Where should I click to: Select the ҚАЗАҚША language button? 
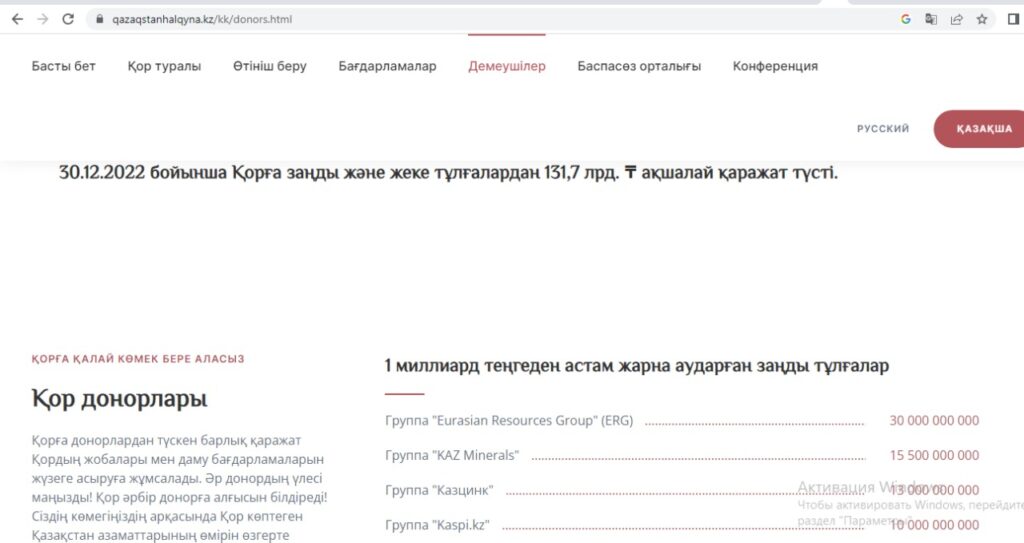981,129
